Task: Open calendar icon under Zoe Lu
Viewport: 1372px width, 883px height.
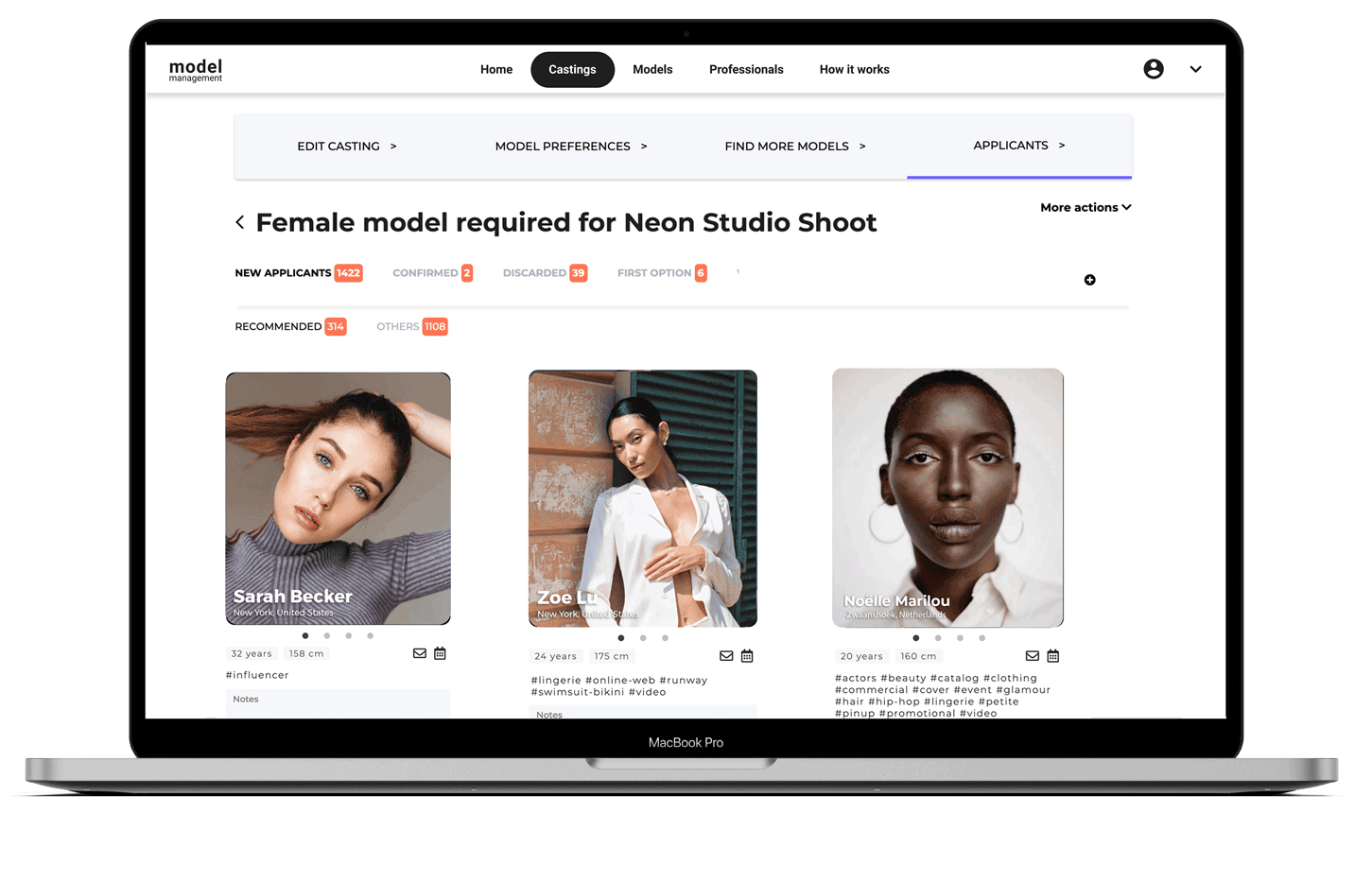Action: (747, 656)
